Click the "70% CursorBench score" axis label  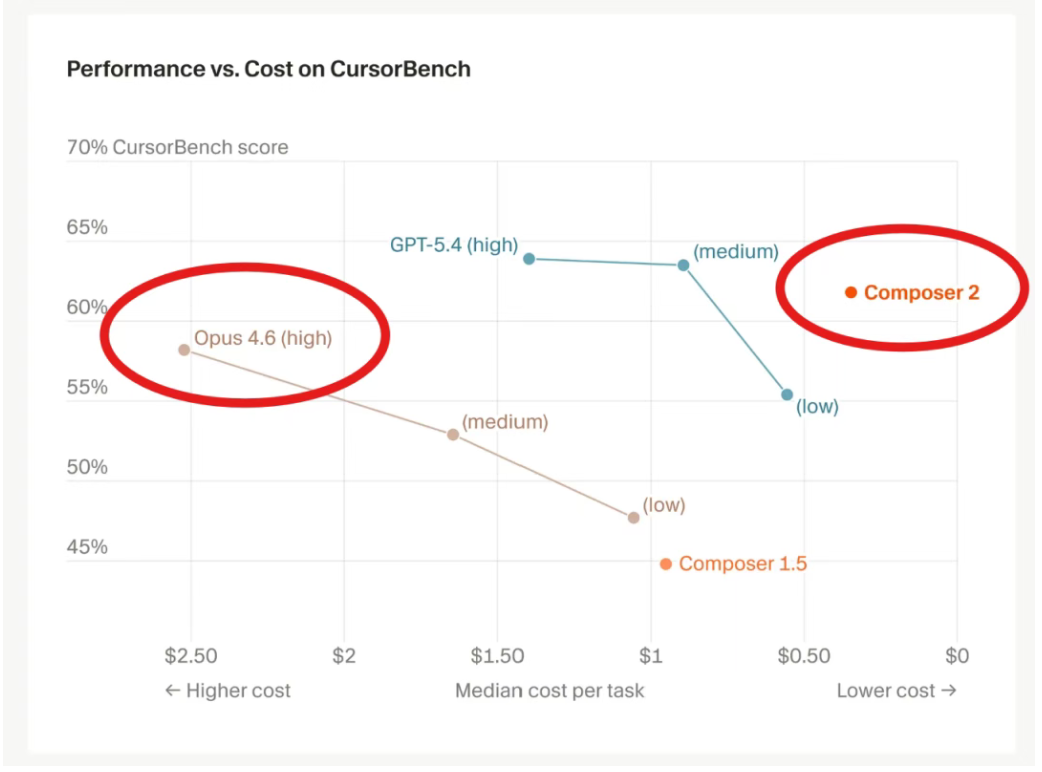(177, 148)
